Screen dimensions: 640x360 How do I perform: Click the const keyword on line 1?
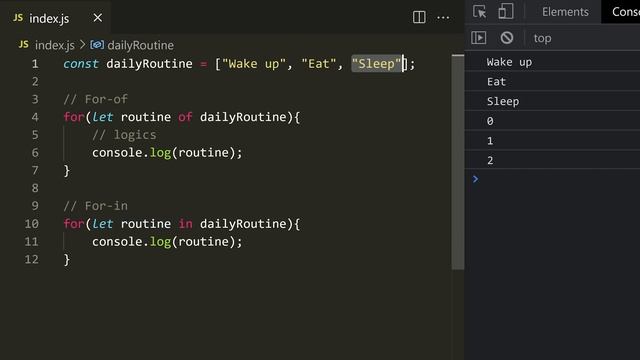(x=81, y=64)
